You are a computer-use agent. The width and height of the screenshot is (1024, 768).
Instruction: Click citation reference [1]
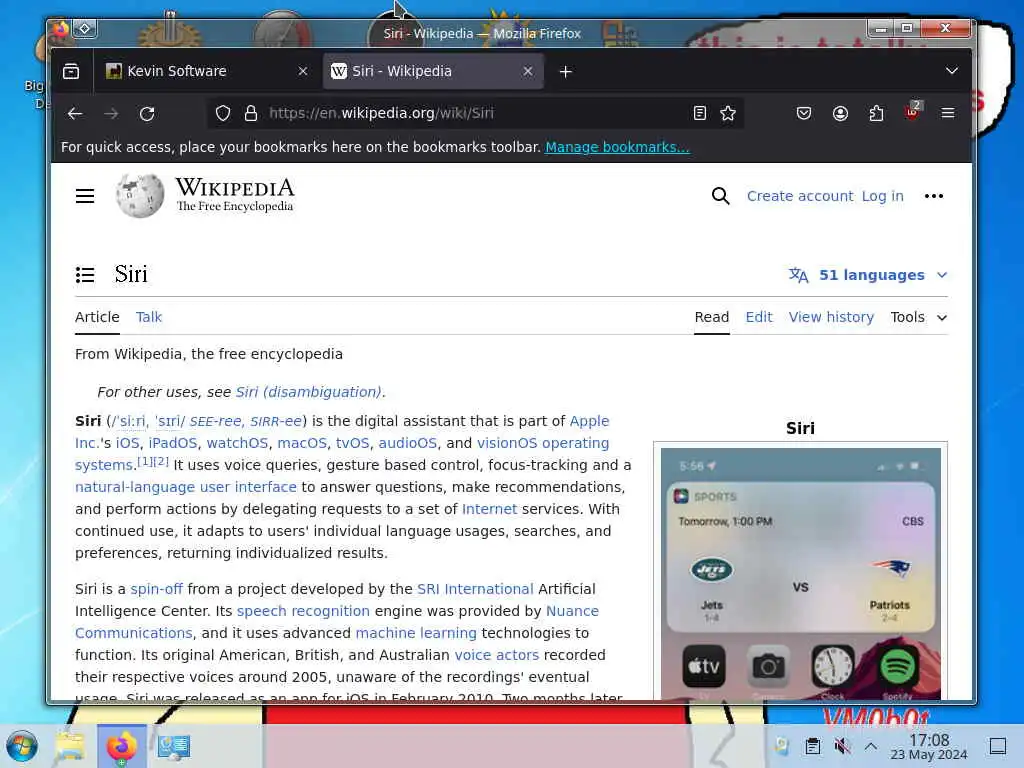[x=144, y=462]
